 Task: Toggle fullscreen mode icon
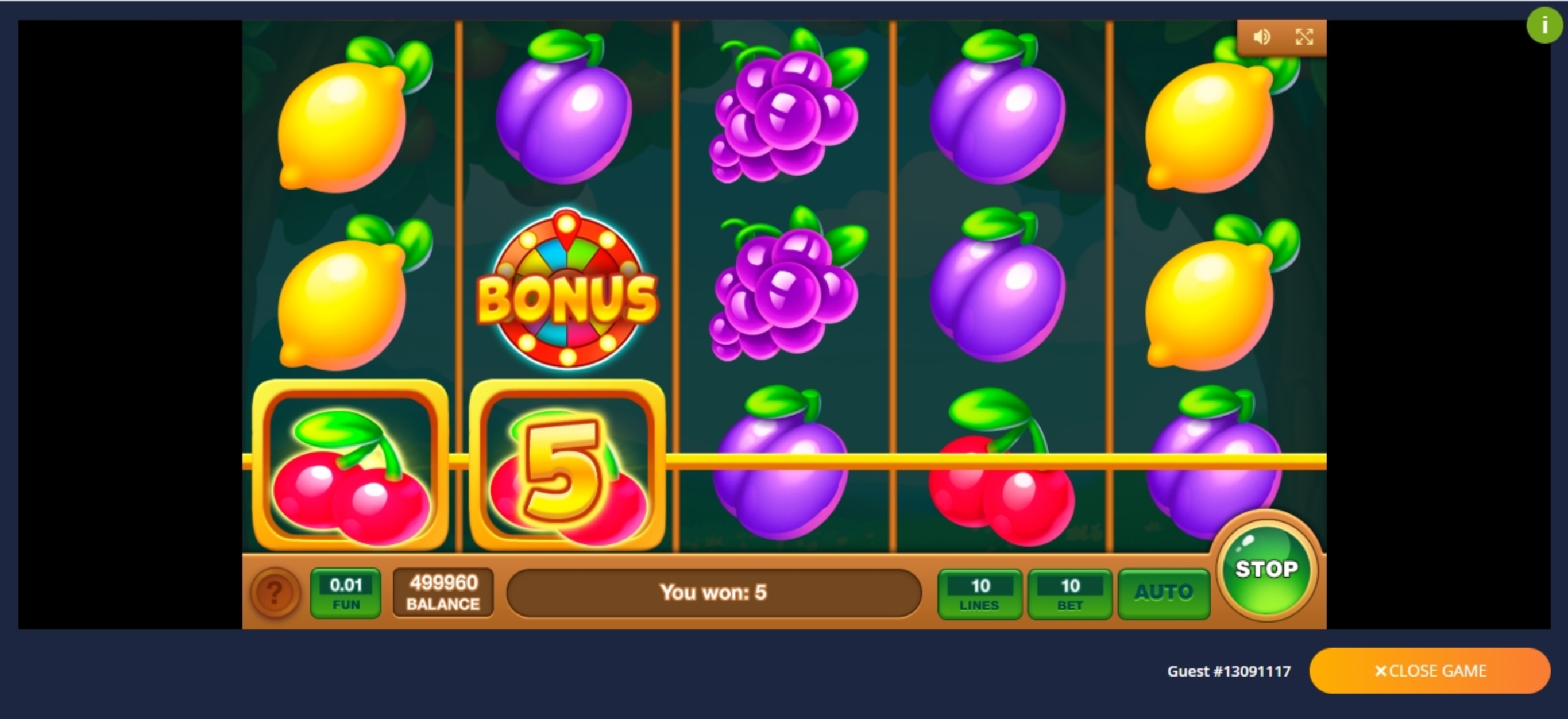pos(1304,37)
